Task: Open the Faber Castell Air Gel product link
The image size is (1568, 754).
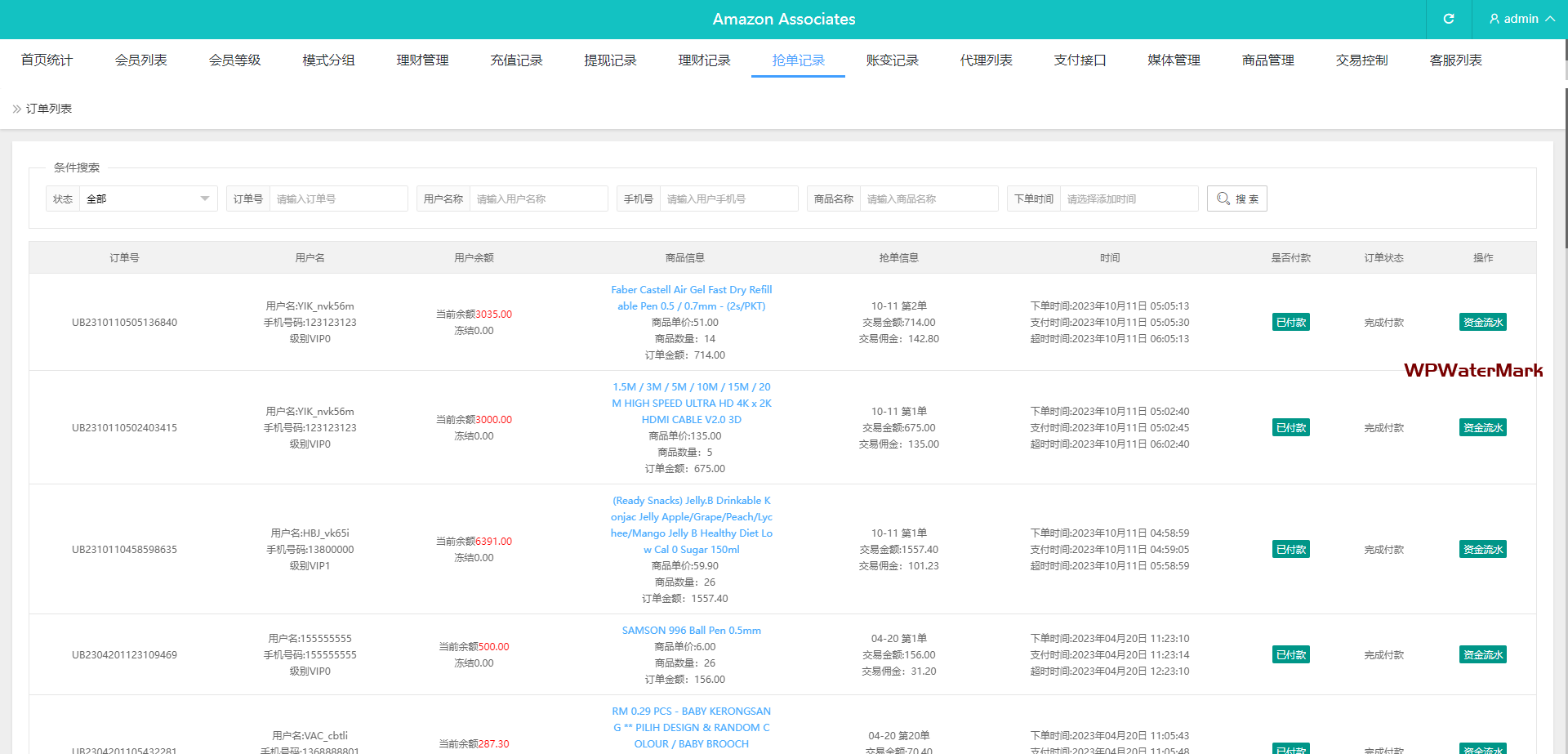Action: pyautogui.click(x=691, y=297)
